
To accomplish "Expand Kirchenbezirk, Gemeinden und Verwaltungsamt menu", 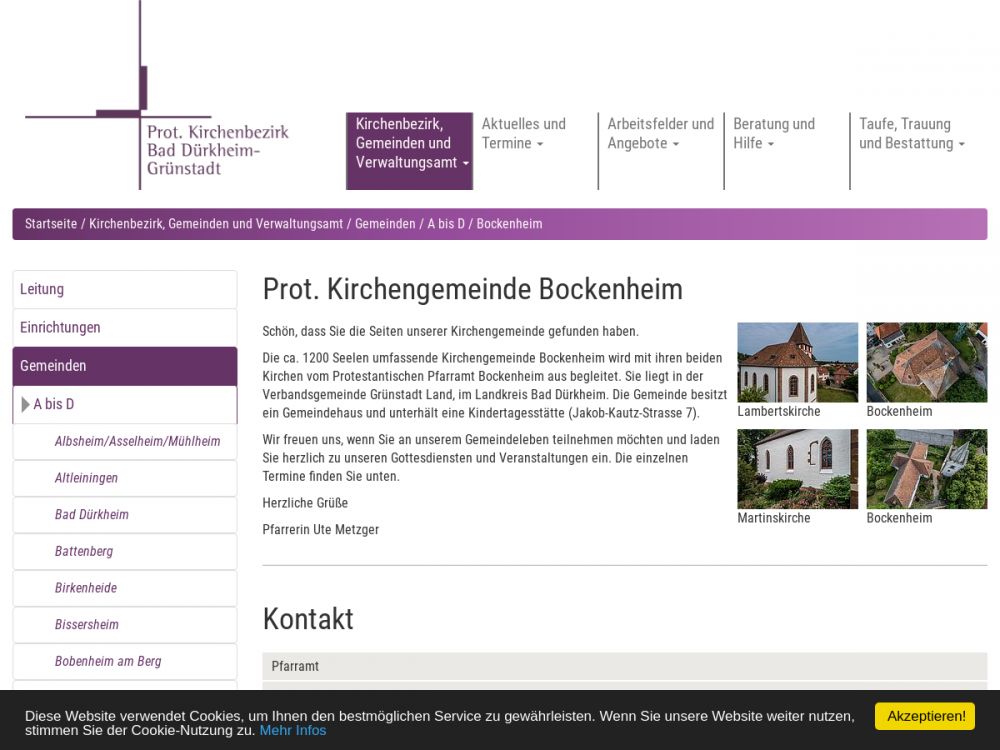I will pyautogui.click(x=409, y=143).
